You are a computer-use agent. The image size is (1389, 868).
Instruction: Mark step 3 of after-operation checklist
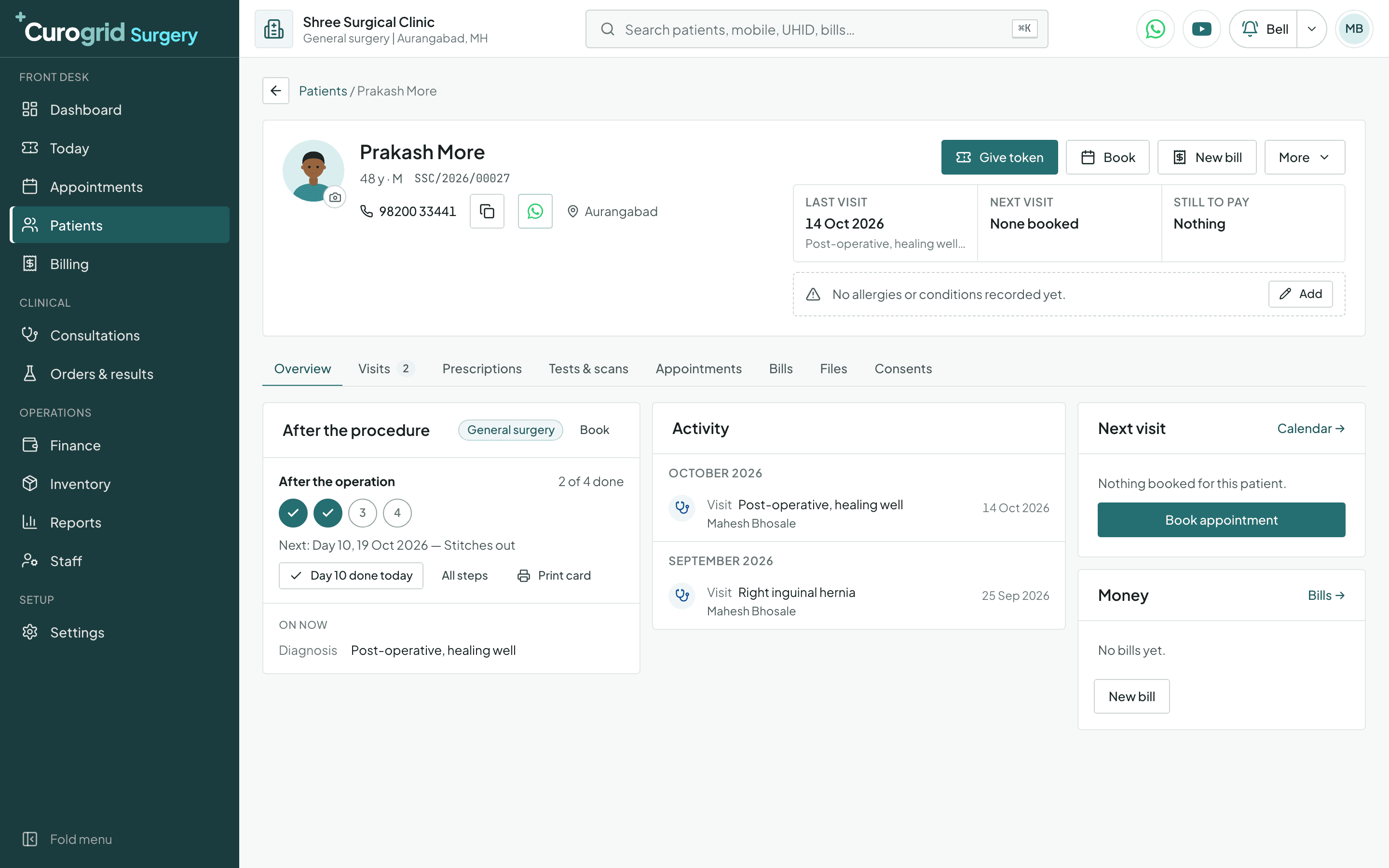point(362,513)
